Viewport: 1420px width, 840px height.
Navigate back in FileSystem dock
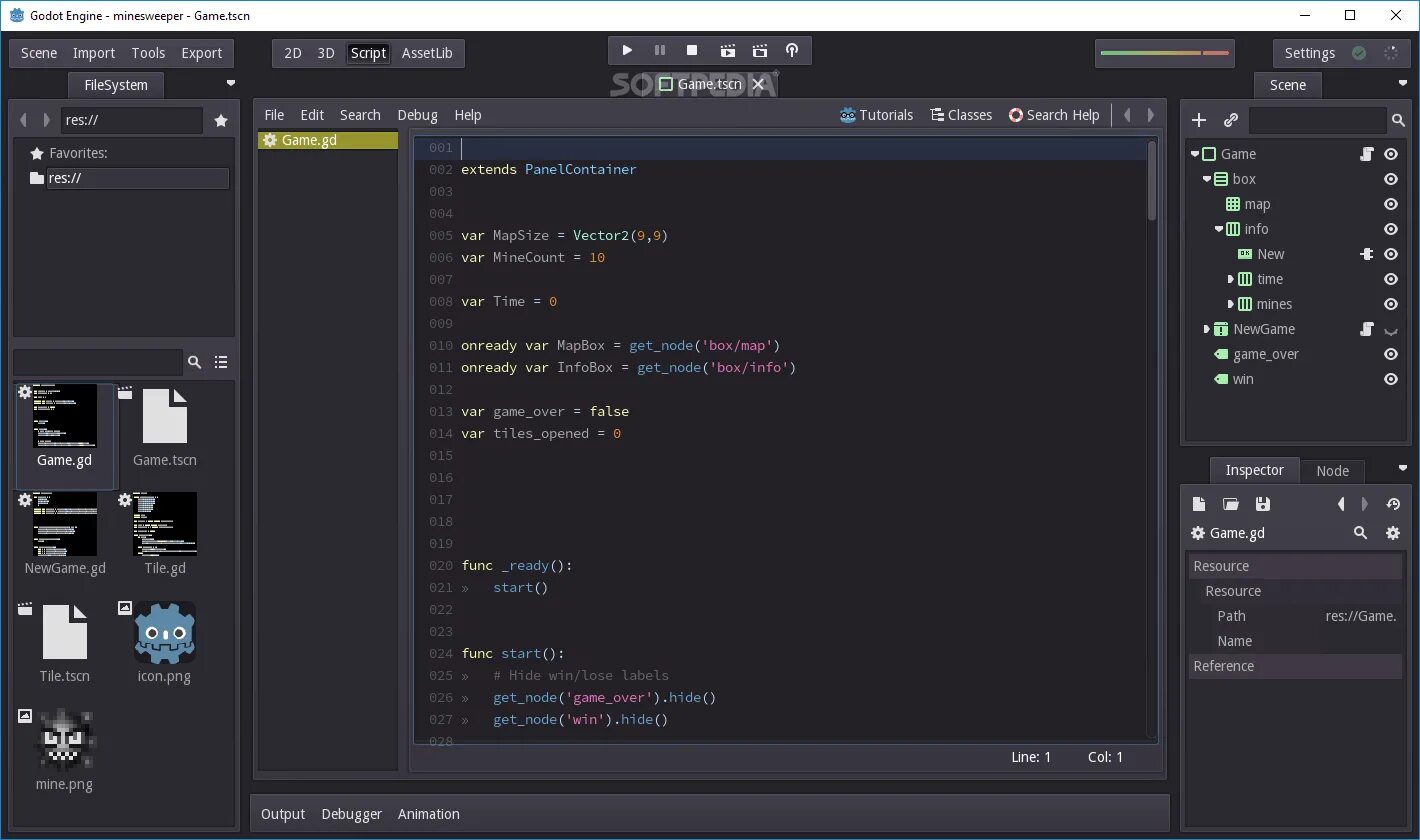pos(24,120)
